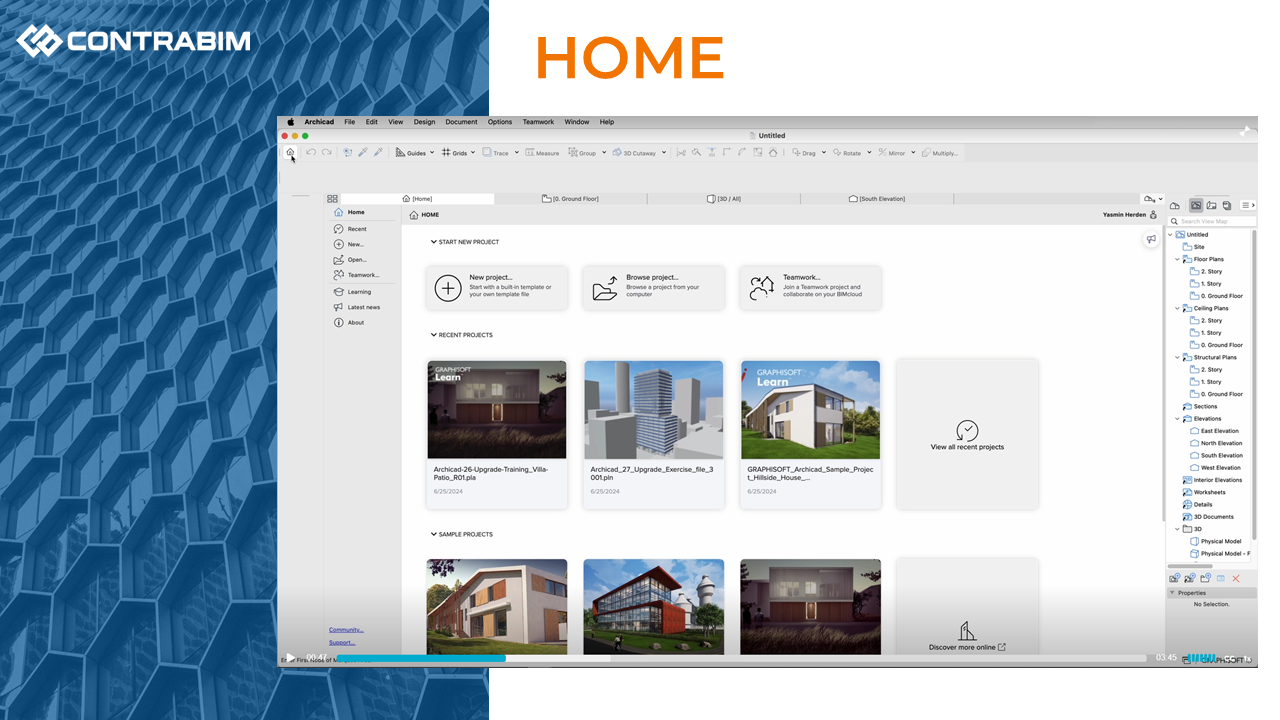Open the Villa-Patio recent project thumbnail
Screen dimensions: 1280x720
(x=497, y=410)
